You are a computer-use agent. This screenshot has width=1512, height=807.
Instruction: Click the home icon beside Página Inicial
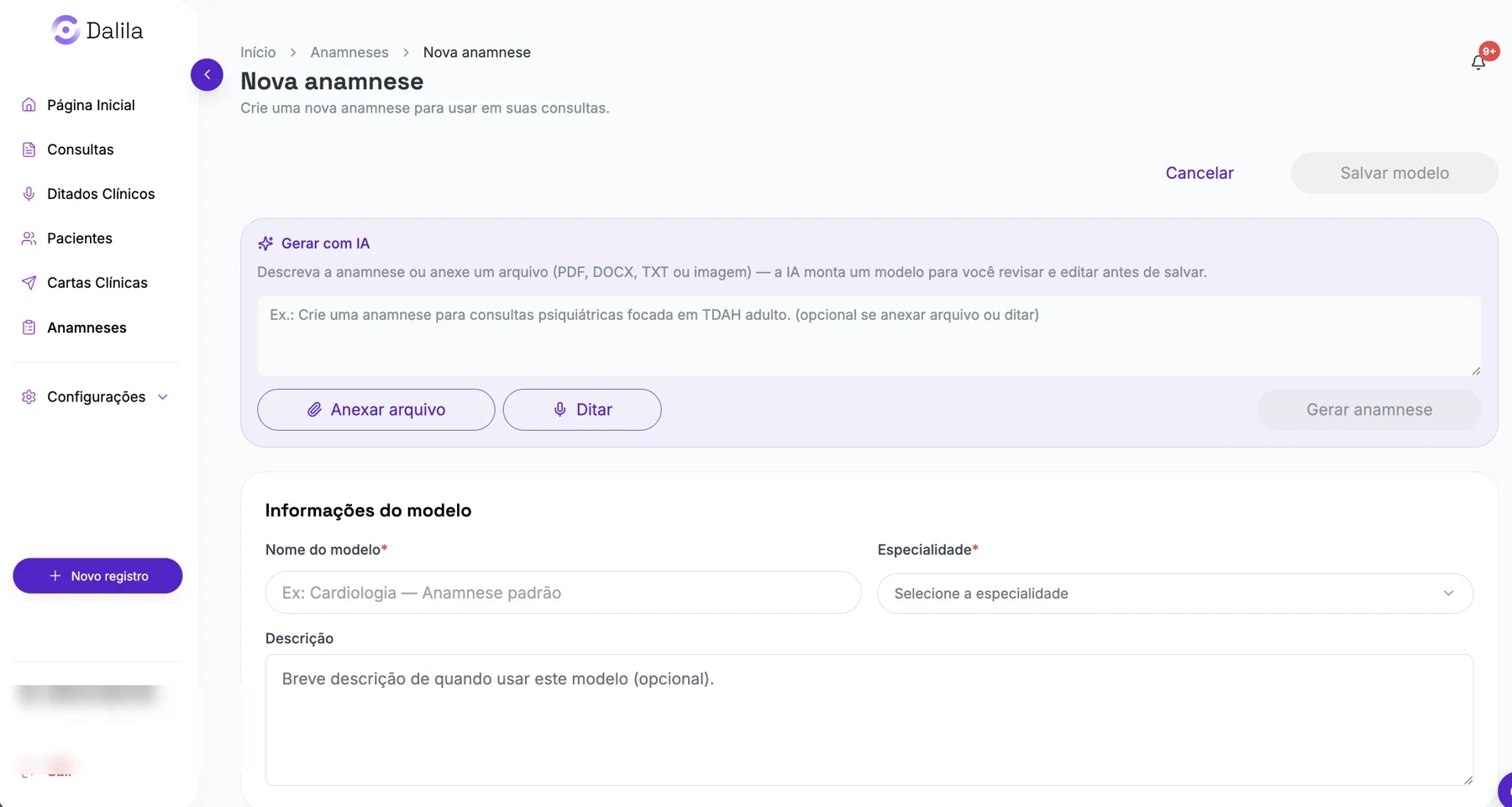pyautogui.click(x=29, y=105)
